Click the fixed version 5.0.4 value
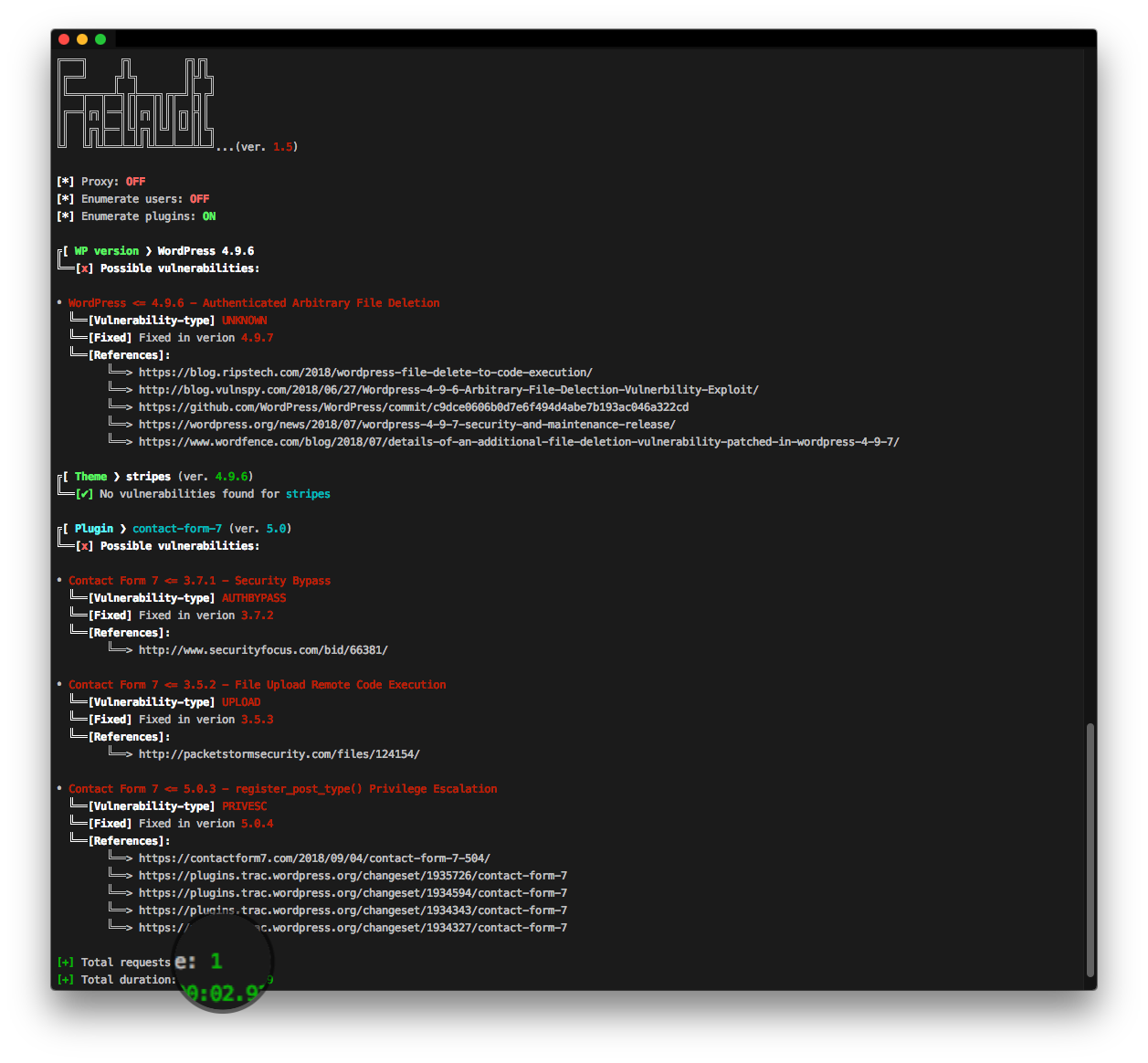This screenshot has height=1063, width=1148. [x=258, y=824]
